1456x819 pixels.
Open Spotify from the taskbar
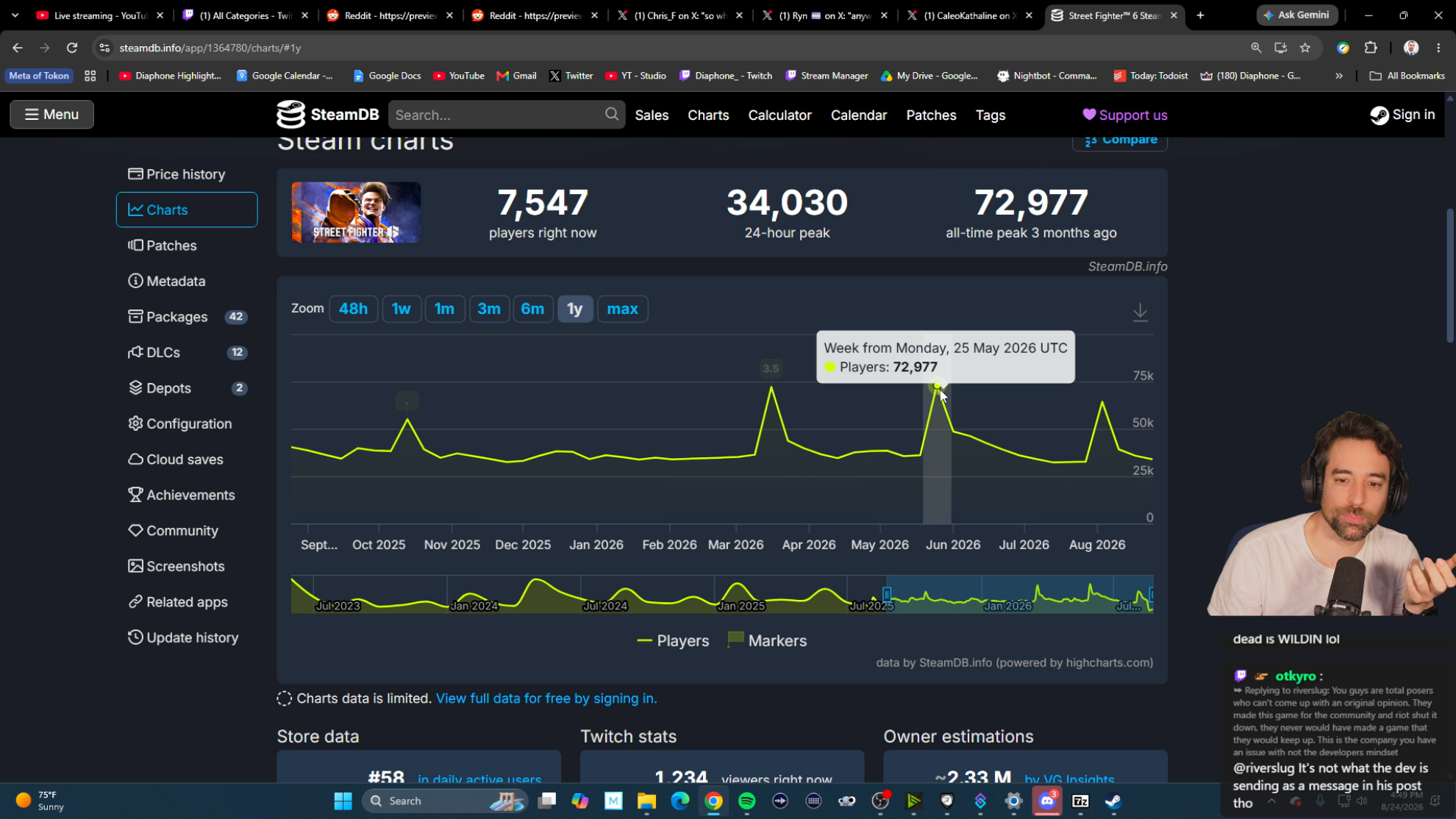pos(746,801)
